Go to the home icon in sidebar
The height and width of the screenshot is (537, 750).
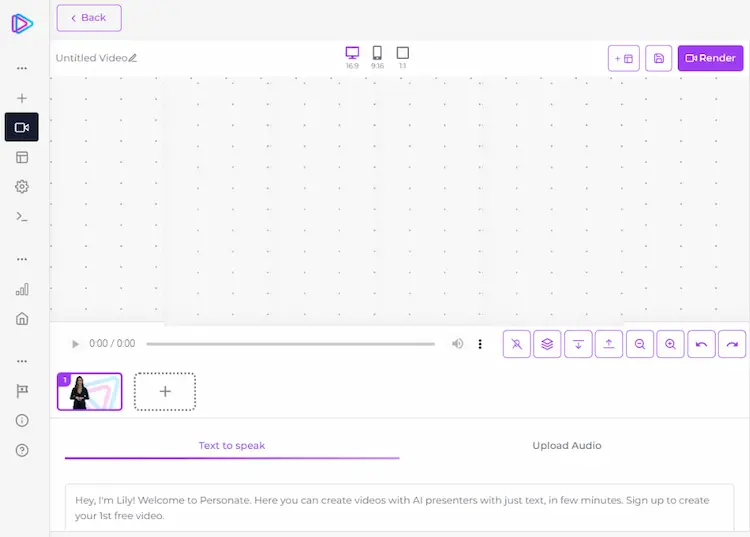pos(22,318)
